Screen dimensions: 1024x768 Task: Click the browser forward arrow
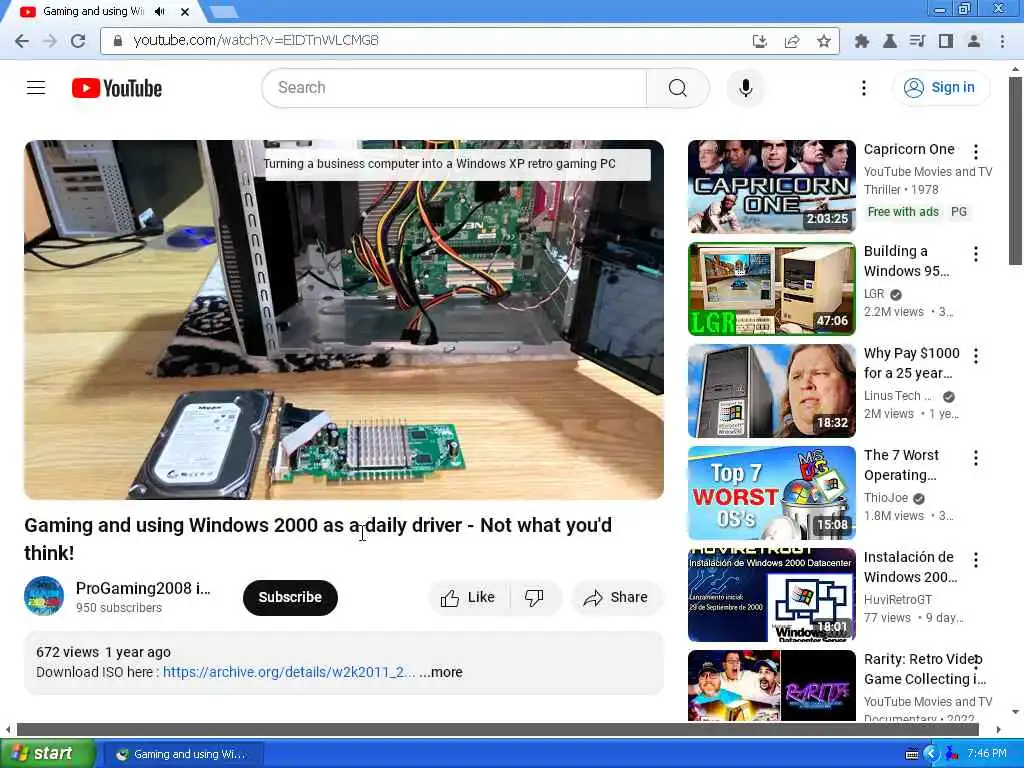(x=50, y=41)
